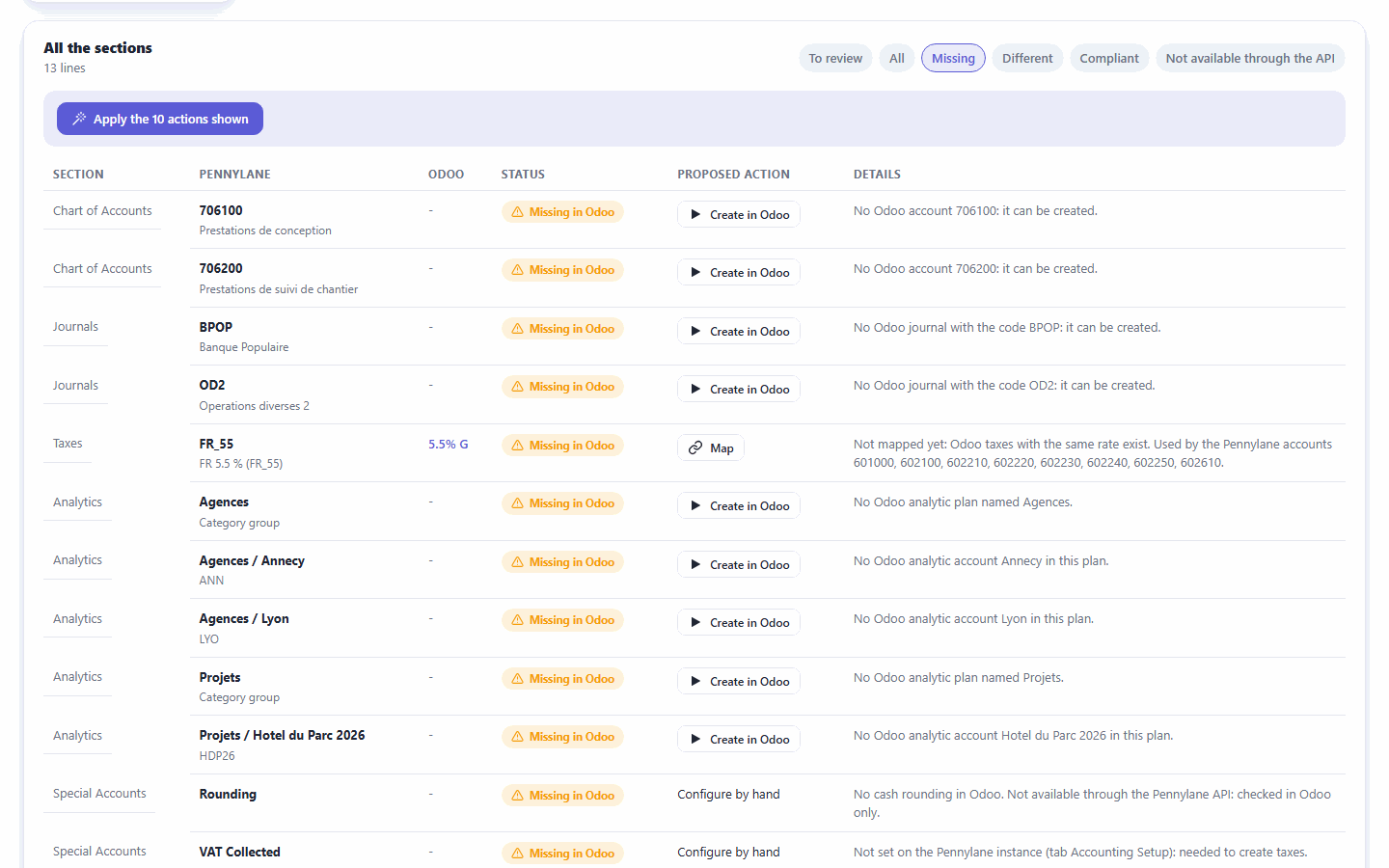Click the 'Operations diverses 2' journal label
This screenshot has width=1389, height=868.
(255, 406)
